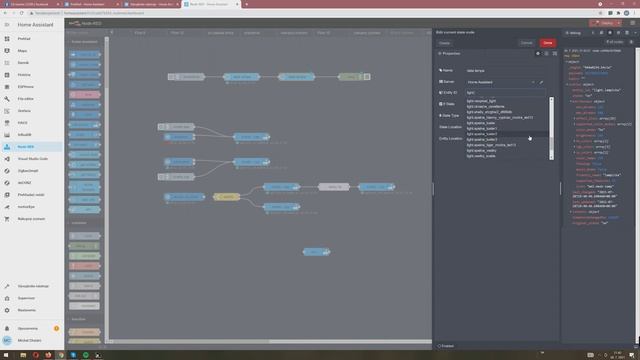Open Grafana in the sidebar
Viewport: 640px width, 360px height.
tap(31, 111)
